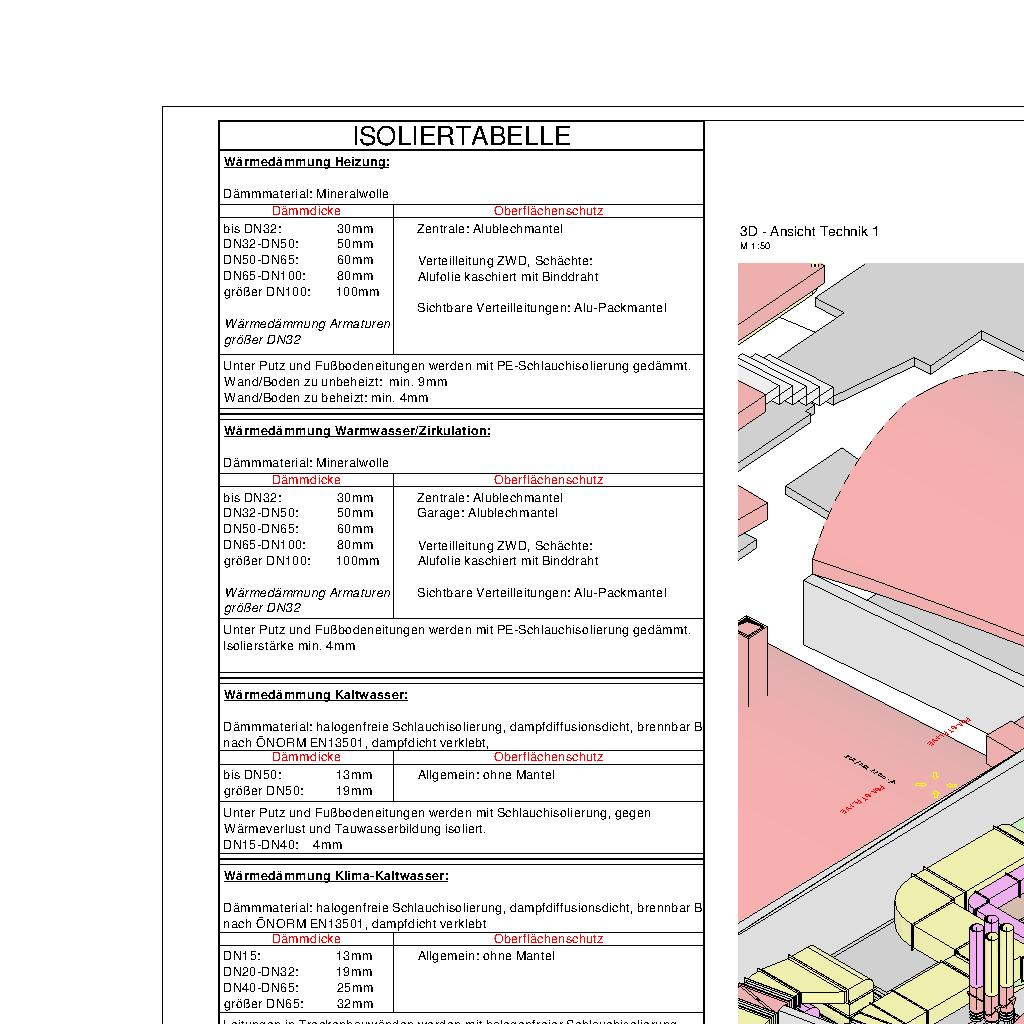This screenshot has width=1024, height=1024.
Task: Click the 'M 1:50' scale label
Action: tap(755, 246)
